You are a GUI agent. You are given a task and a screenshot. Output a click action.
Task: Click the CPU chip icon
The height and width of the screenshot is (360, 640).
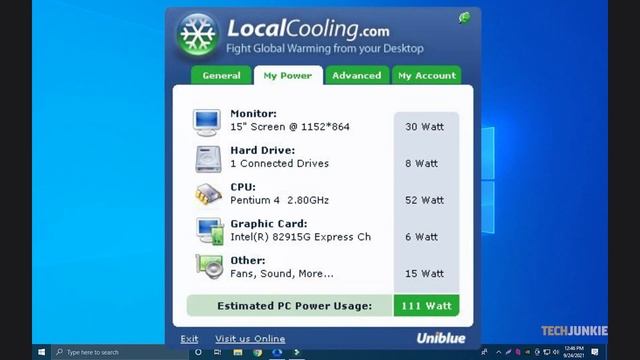208,193
